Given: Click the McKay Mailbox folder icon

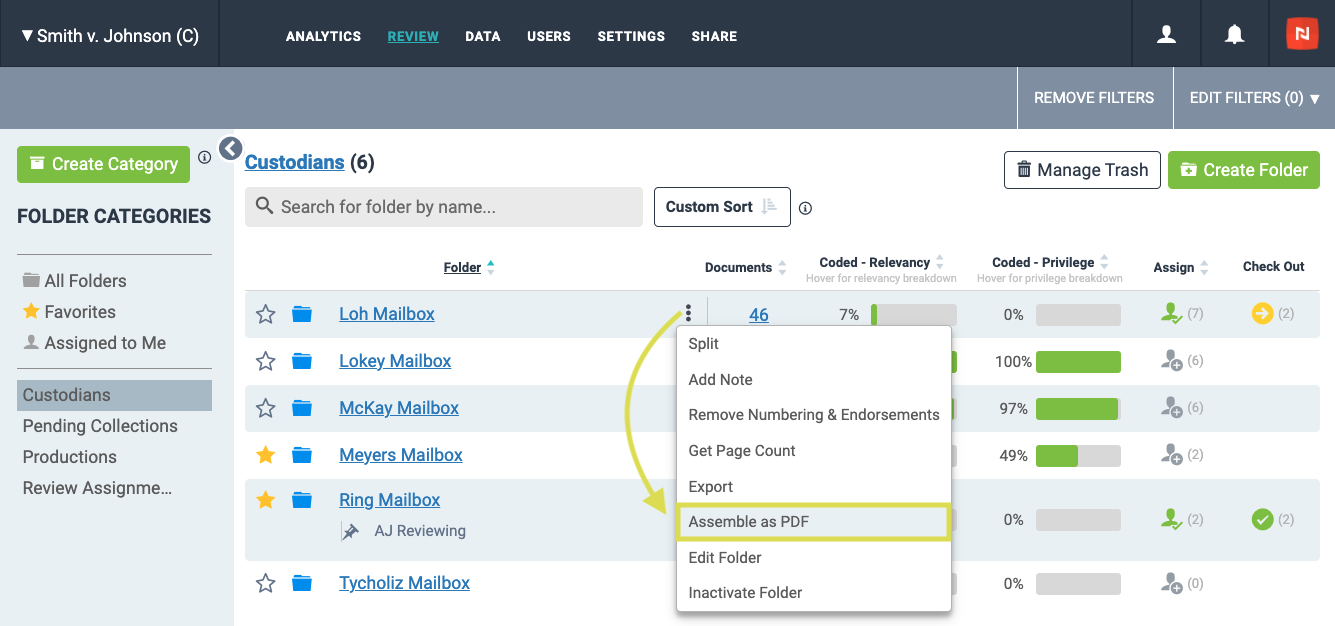Looking at the screenshot, I should point(302,408).
